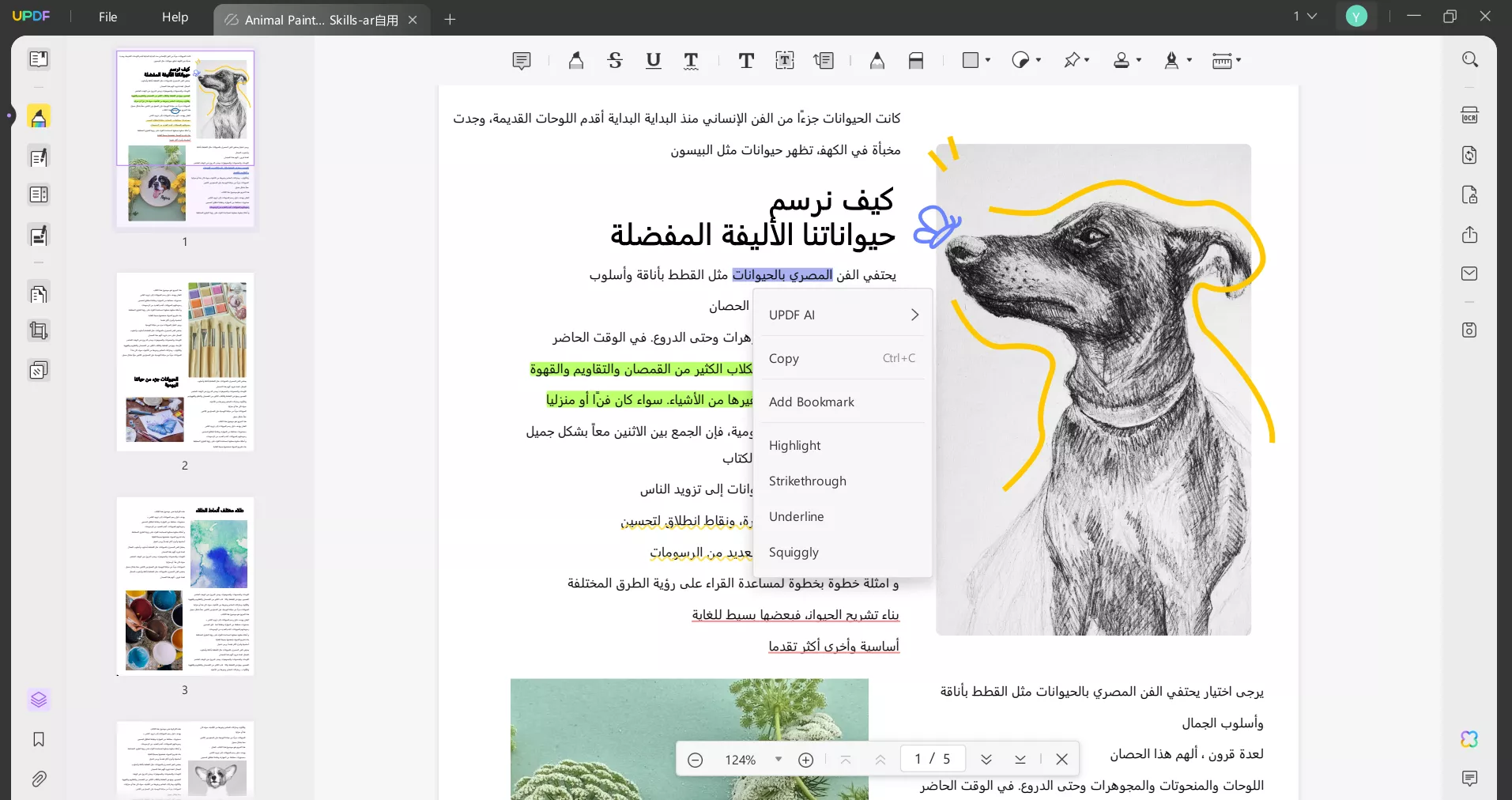Click the page number input field
This screenshot has width=1512, height=800.
tap(933, 759)
